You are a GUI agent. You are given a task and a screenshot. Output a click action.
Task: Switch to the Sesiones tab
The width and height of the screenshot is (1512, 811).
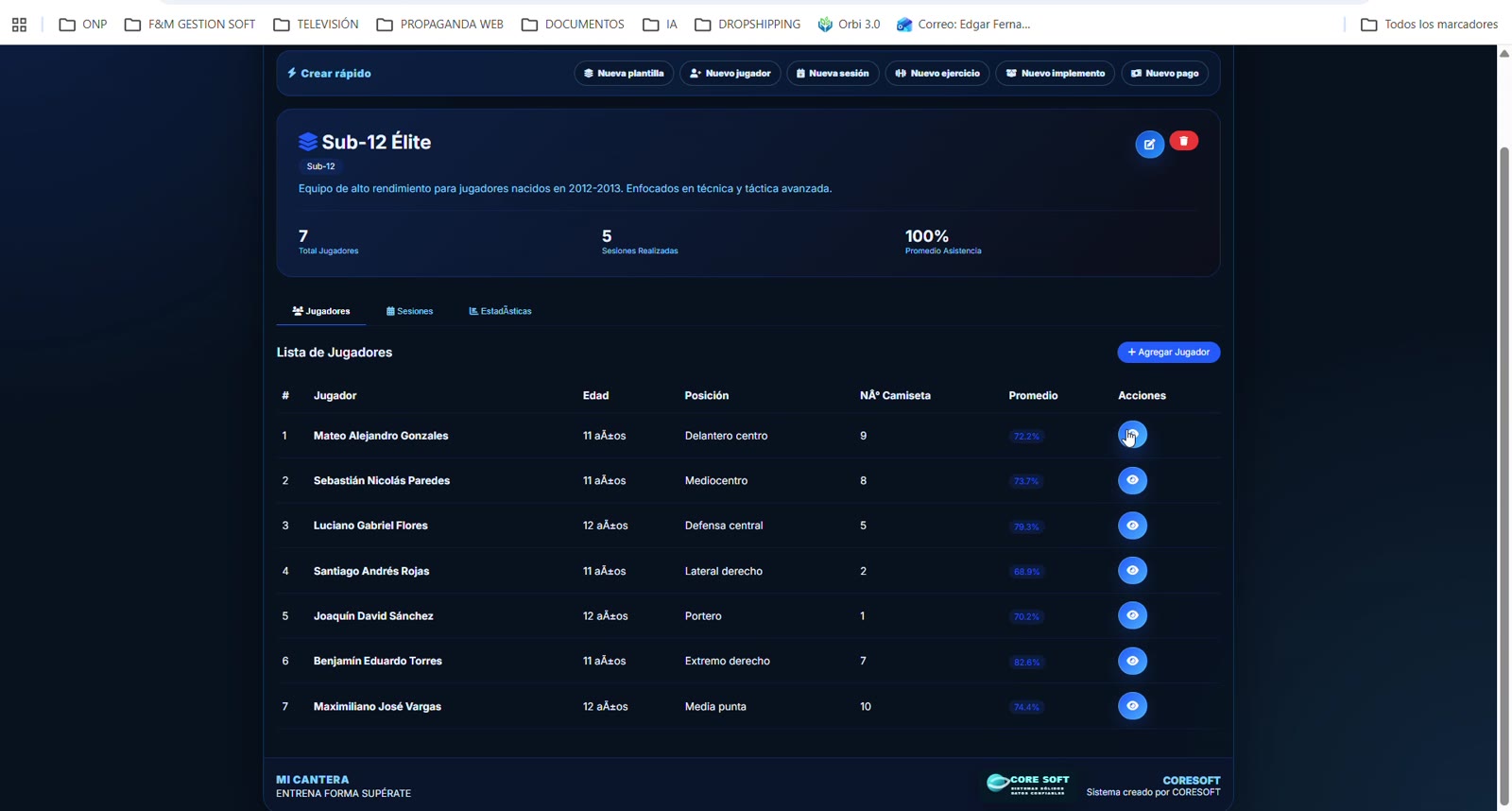click(409, 311)
